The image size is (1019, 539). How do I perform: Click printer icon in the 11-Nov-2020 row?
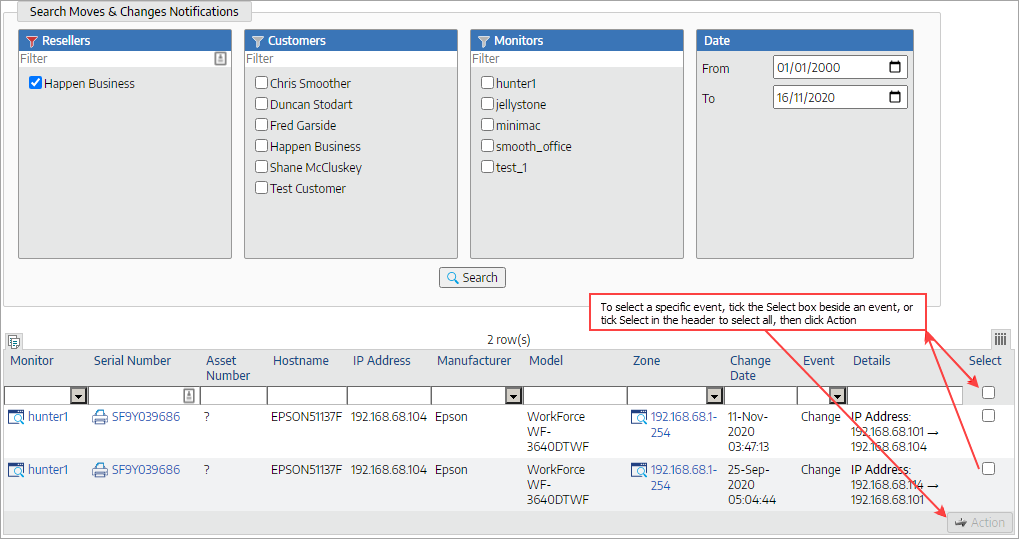click(x=99, y=417)
